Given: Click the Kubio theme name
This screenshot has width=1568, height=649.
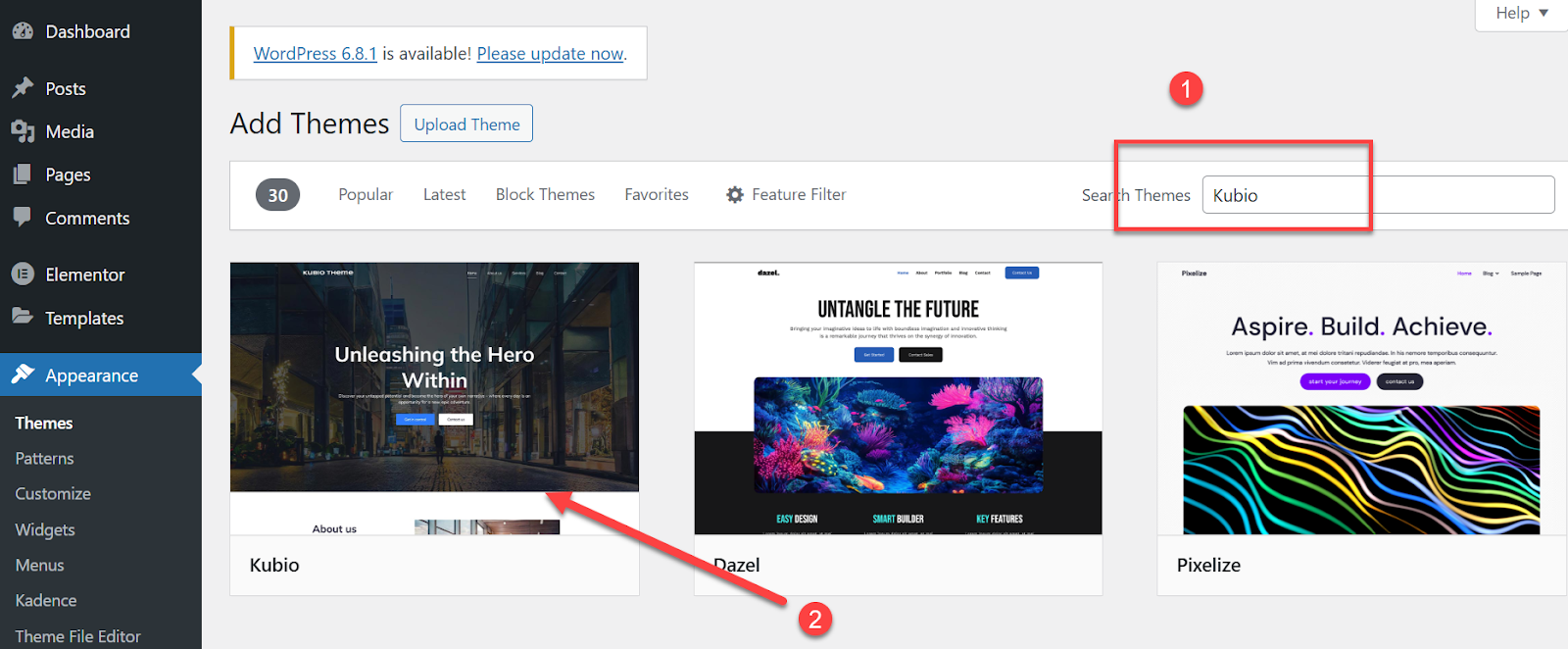Looking at the screenshot, I should coord(274,565).
